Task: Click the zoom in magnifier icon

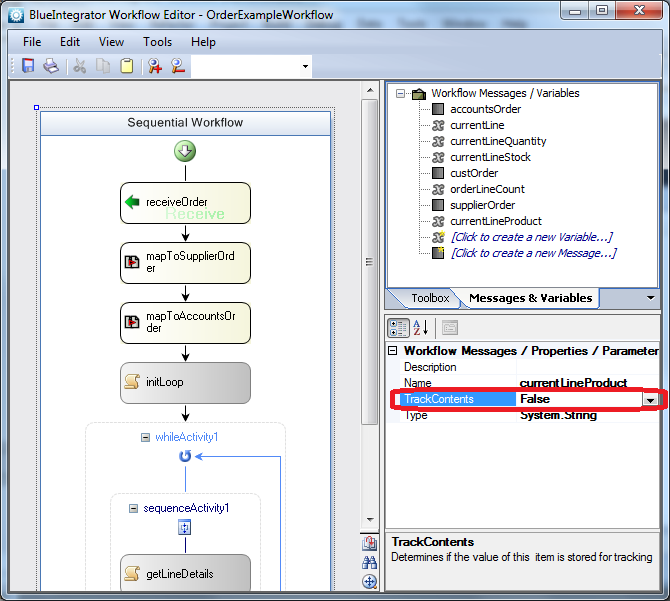Action: tap(155, 66)
